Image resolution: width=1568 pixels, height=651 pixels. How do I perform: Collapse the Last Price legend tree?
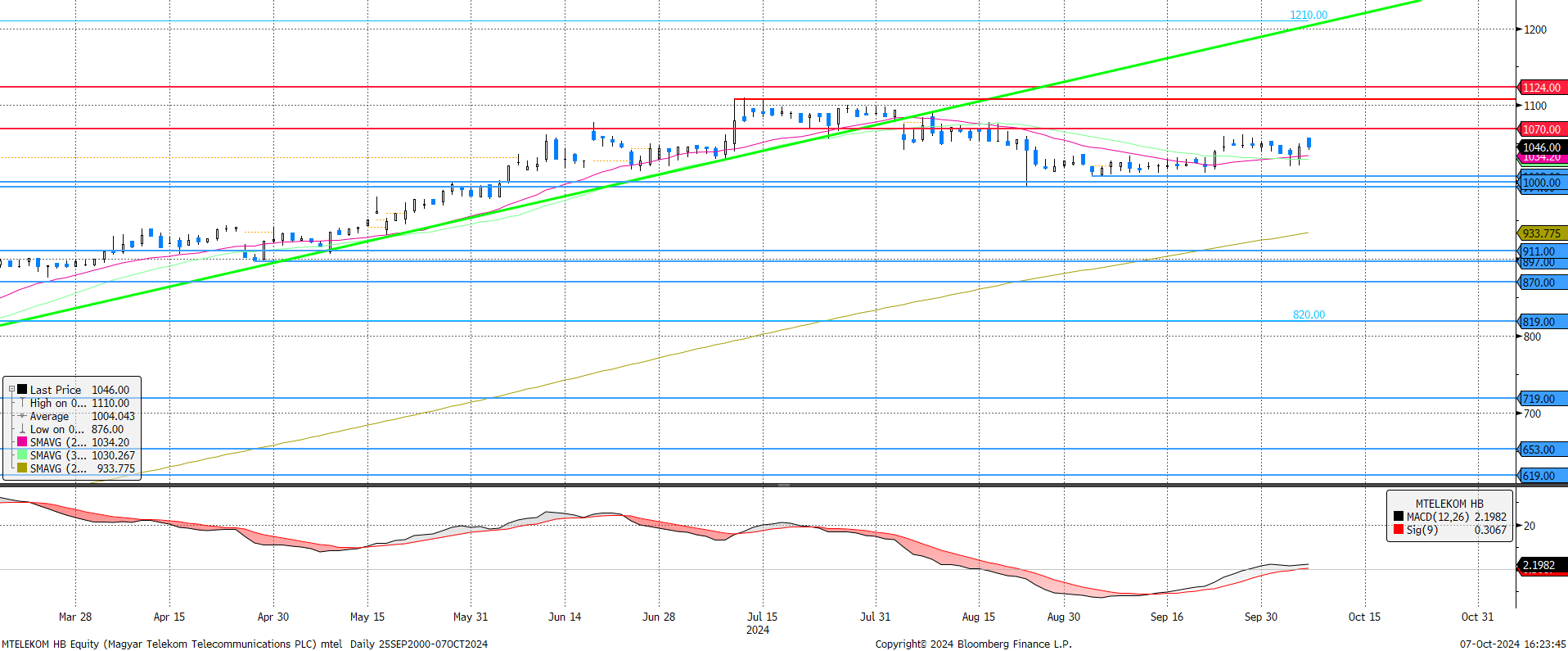point(11,390)
